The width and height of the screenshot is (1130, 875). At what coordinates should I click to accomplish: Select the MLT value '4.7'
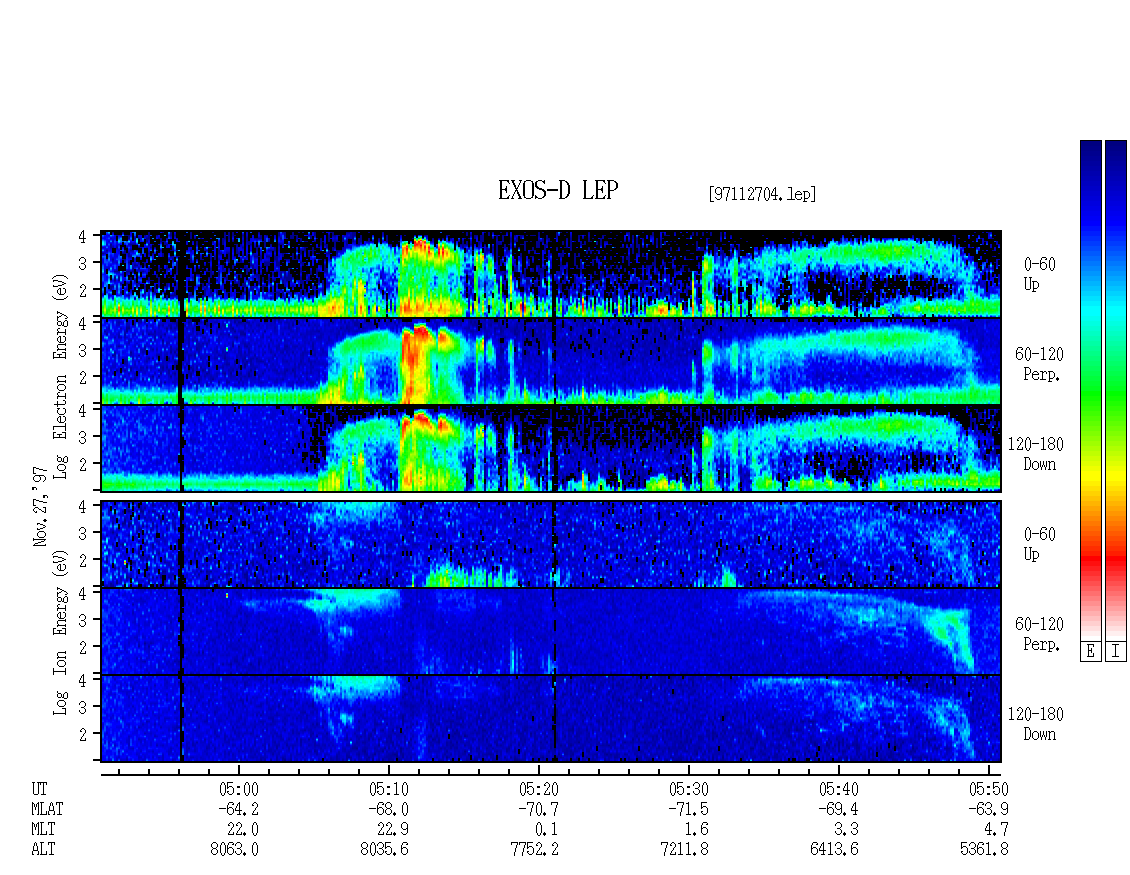997,829
